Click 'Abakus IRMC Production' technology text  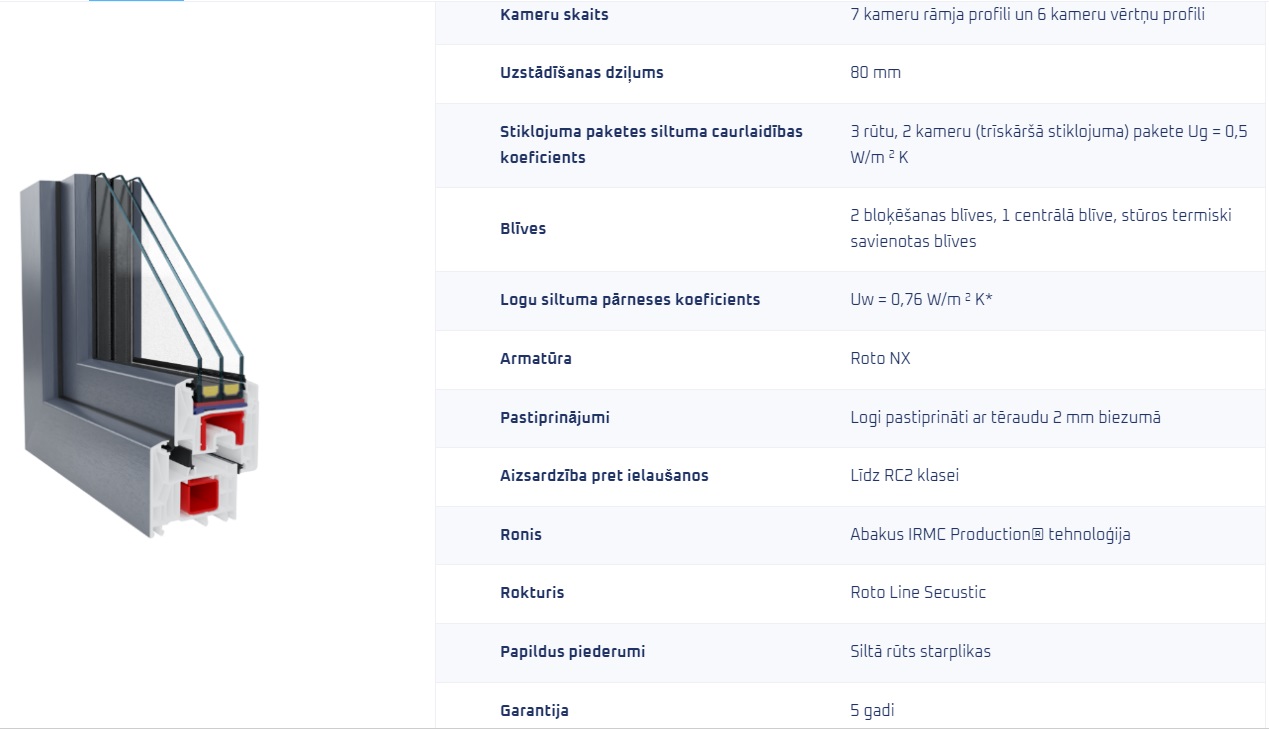pos(940,535)
